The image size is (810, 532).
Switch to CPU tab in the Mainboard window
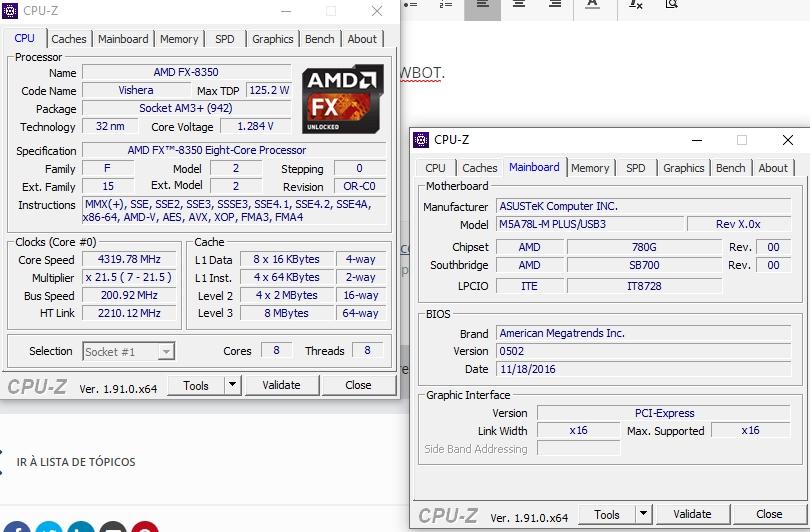[x=435, y=168]
